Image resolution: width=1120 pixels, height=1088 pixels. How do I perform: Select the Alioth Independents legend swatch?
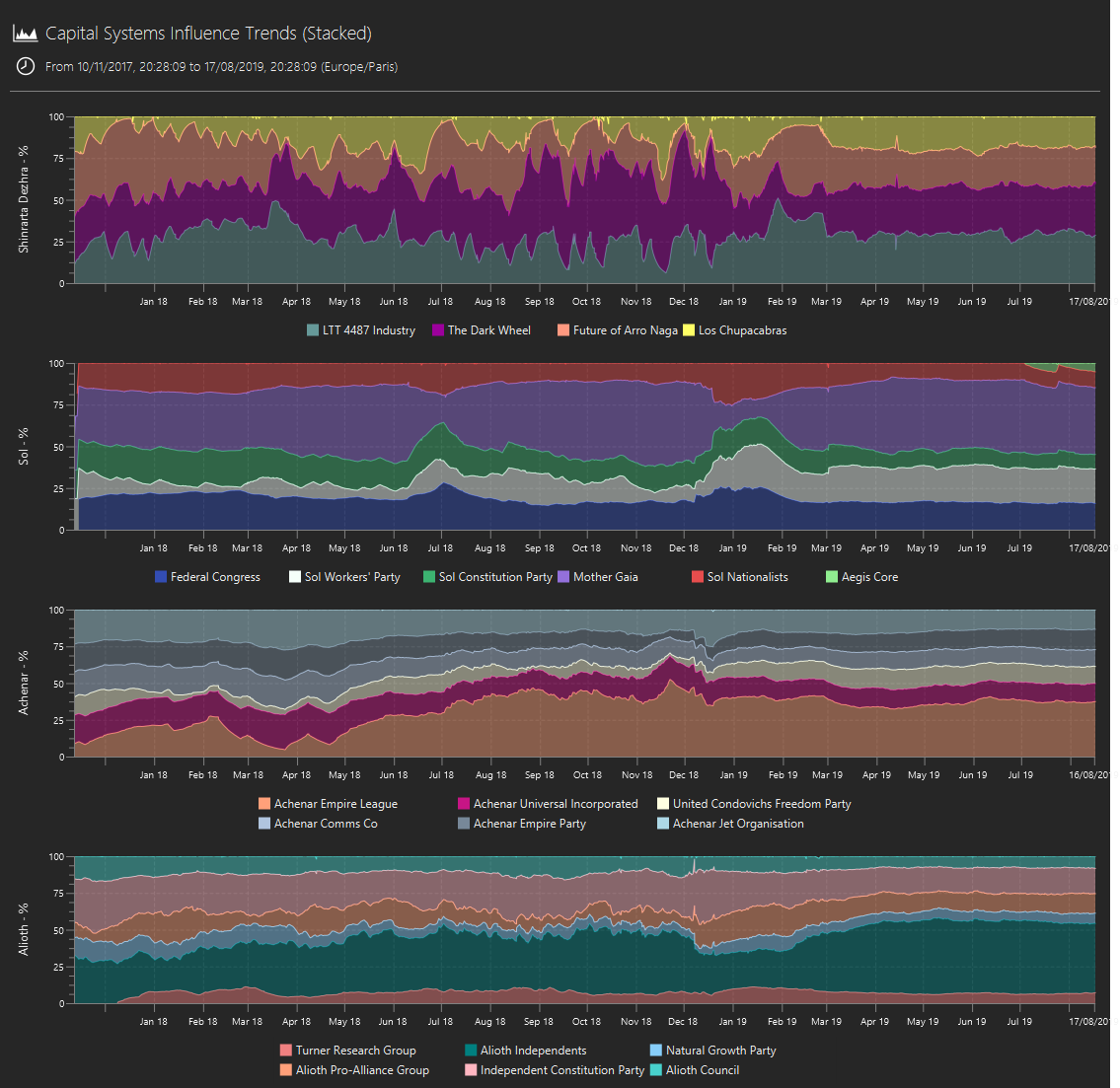471,1051
